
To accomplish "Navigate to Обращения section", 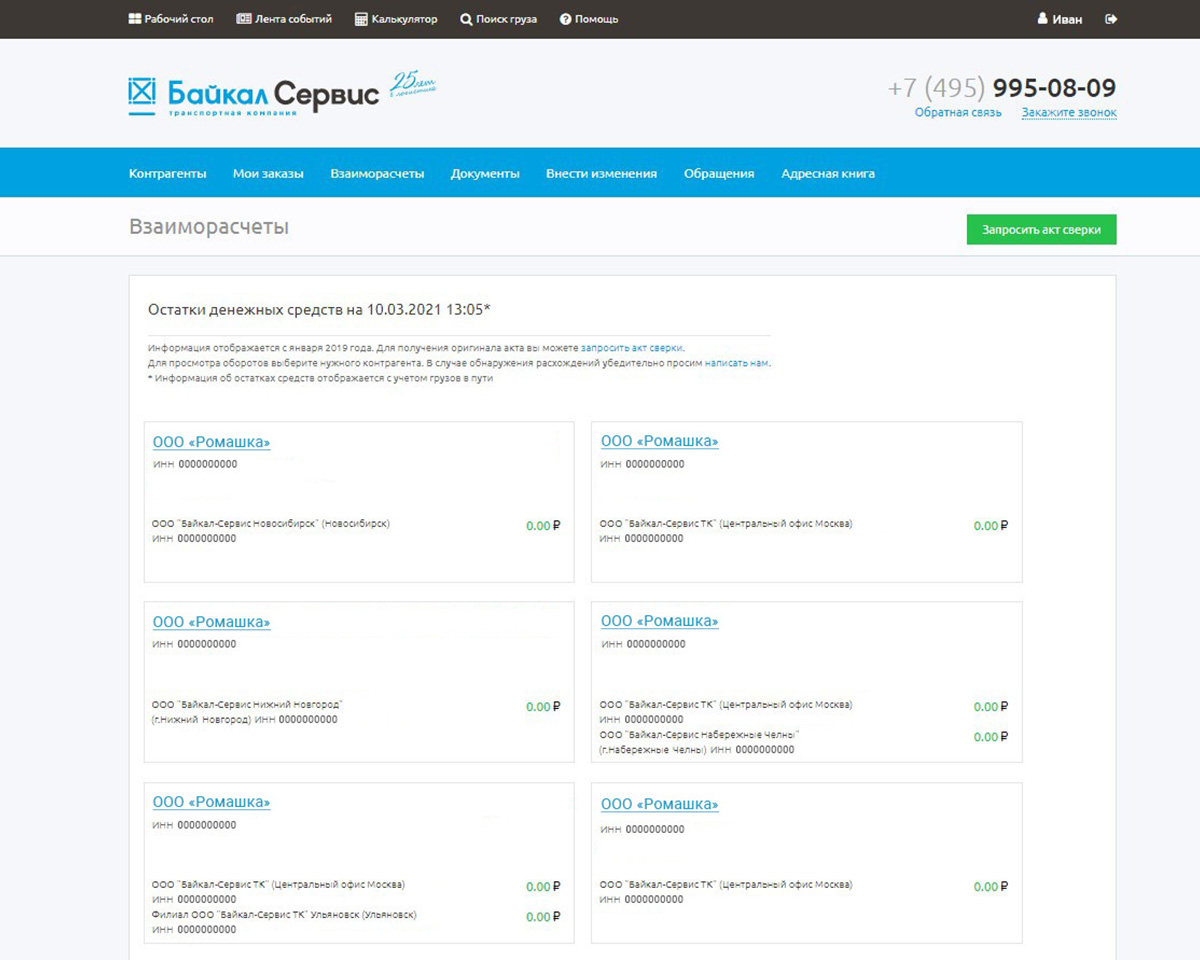I will coord(718,173).
